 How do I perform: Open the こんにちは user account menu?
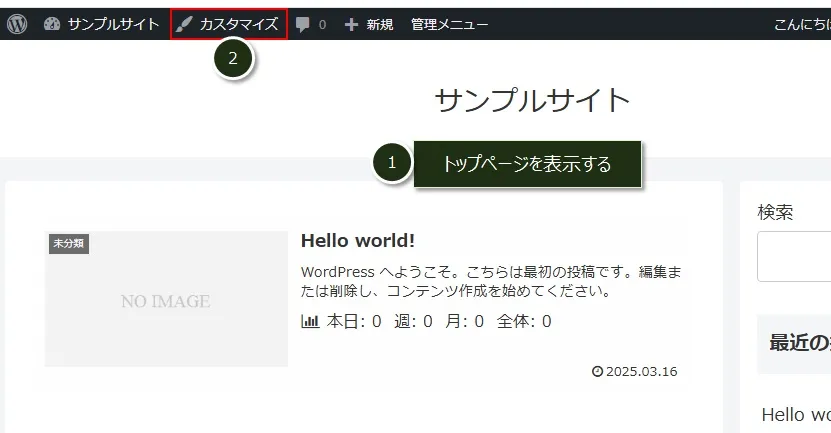tap(801, 24)
